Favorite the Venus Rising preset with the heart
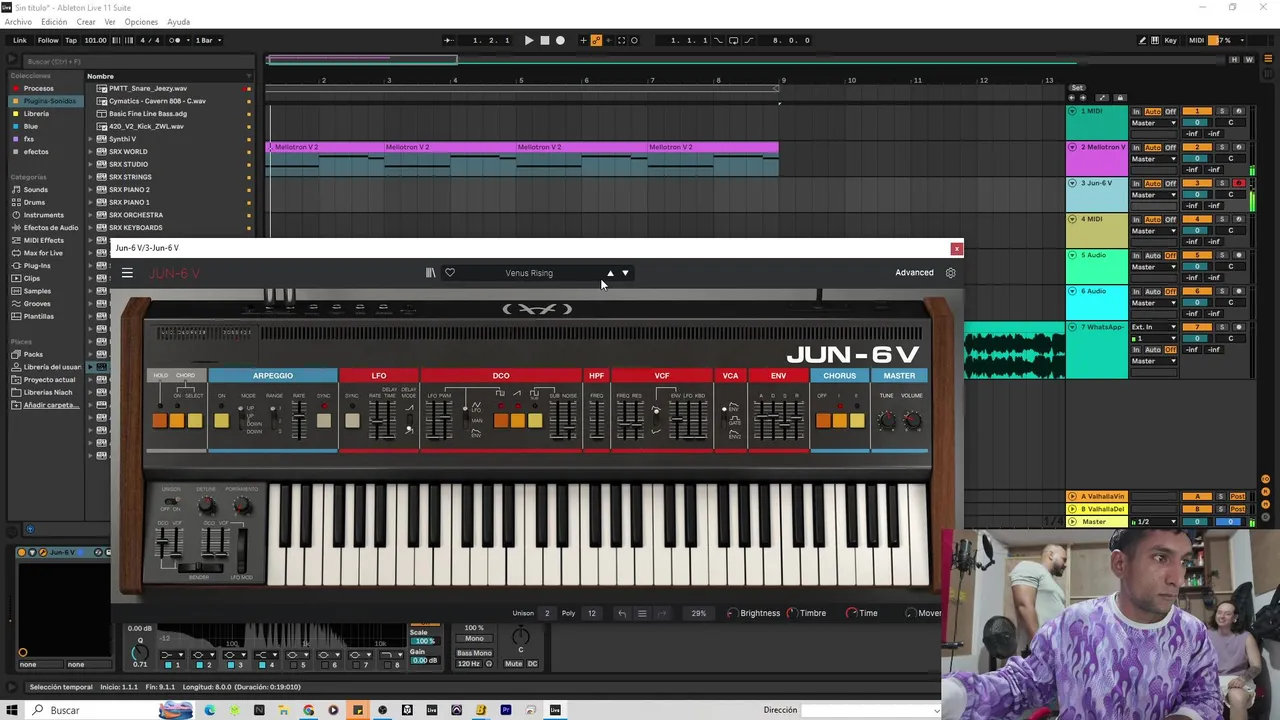The height and width of the screenshot is (720, 1280). pyautogui.click(x=450, y=273)
